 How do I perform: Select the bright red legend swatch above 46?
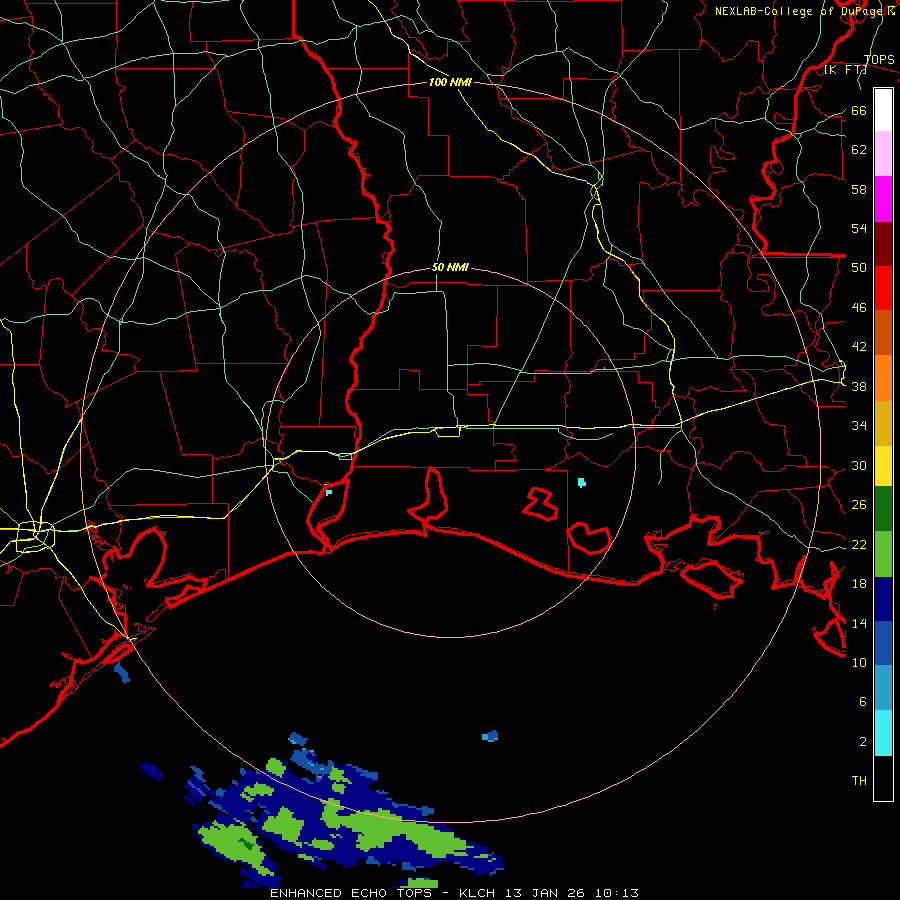pyautogui.click(x=883, y=288)
